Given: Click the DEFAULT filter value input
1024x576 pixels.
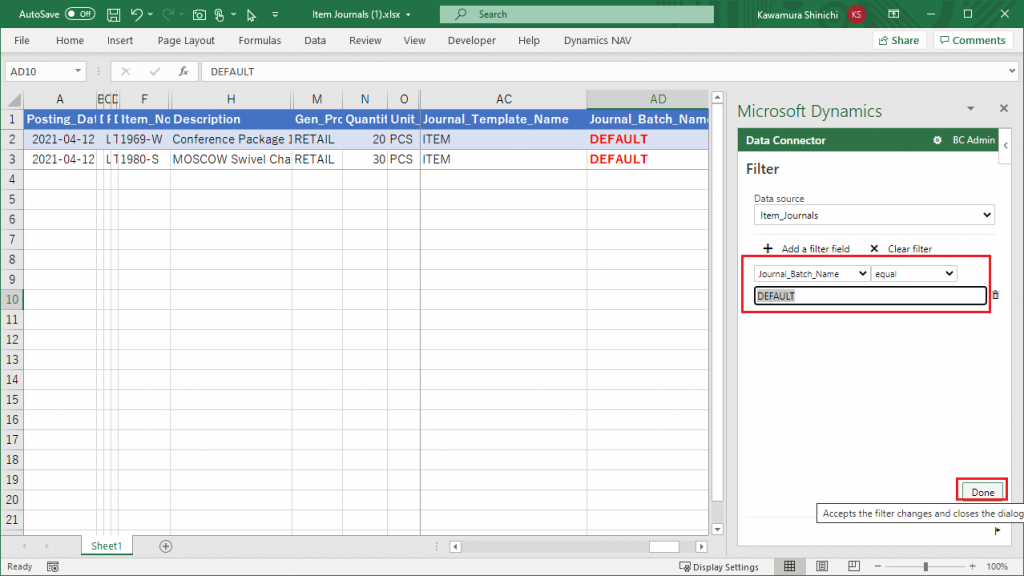Looking at the screenshot, I should [870, 296].
